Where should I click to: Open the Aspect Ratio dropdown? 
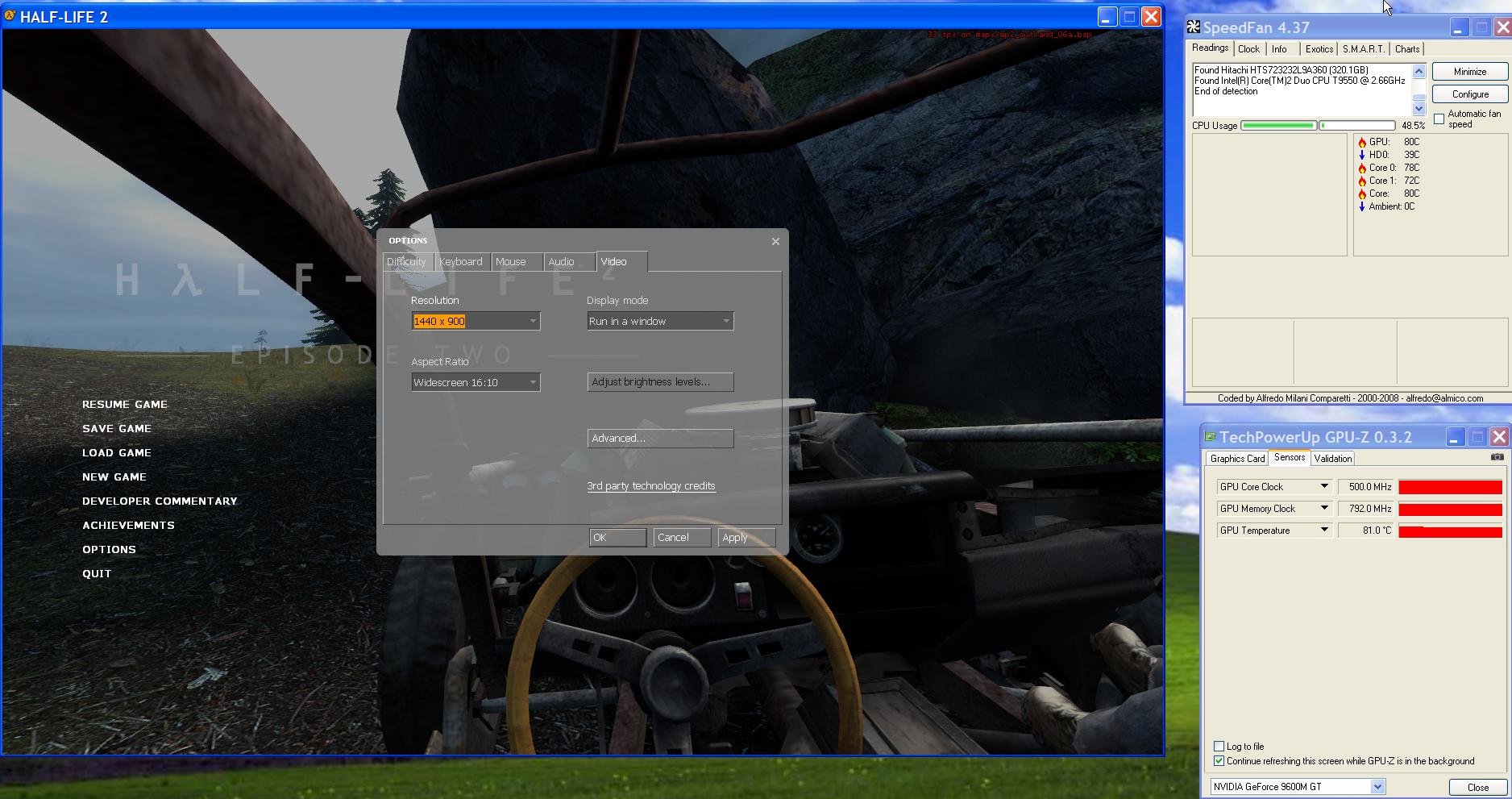pyautogui.click(x=476, y=382)
